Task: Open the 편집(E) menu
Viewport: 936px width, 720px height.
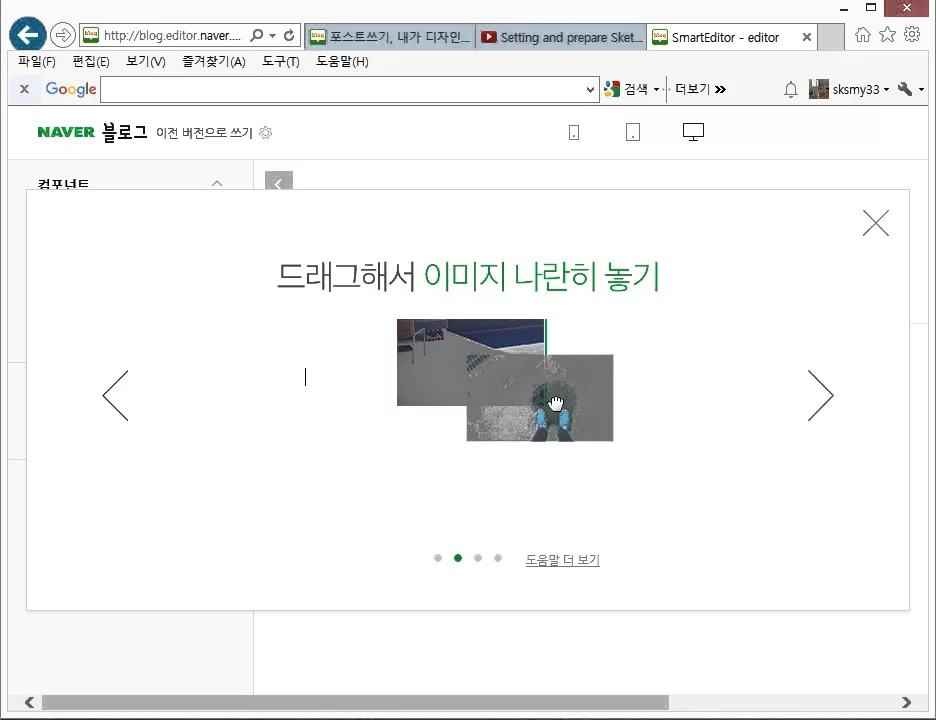Action: tap(91, 61)
